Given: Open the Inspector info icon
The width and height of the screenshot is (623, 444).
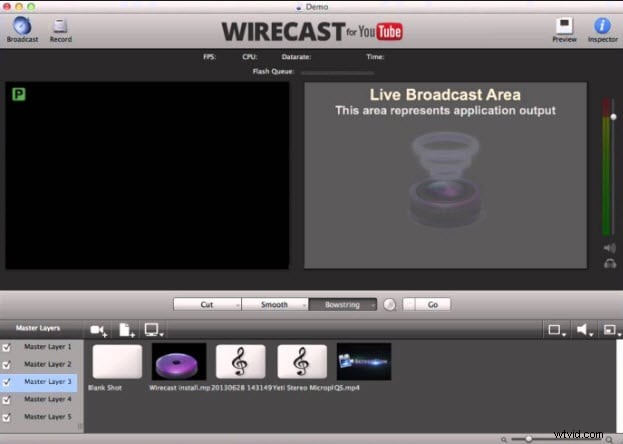Looking at the screenshot, I should coord(602,26).
